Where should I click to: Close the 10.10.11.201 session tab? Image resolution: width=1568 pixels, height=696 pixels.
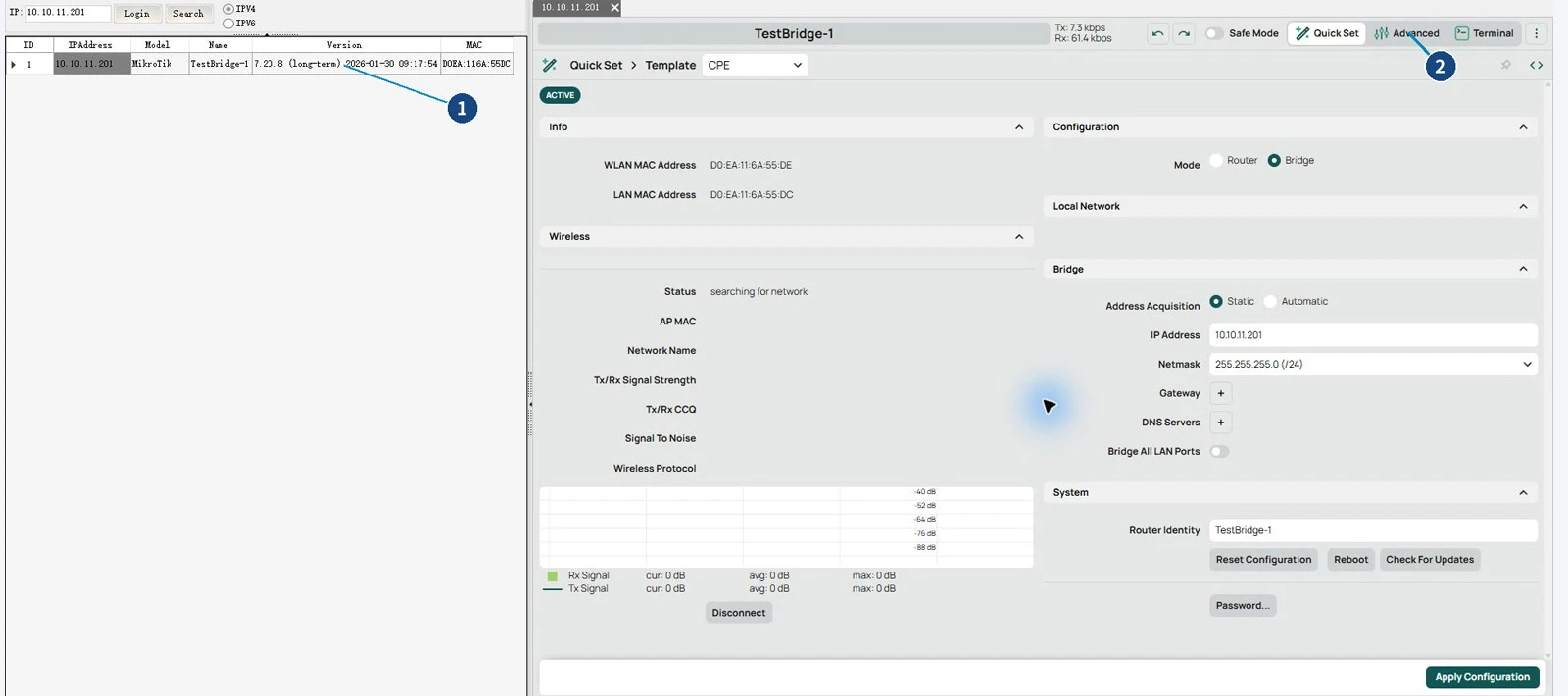pos(614,8)
